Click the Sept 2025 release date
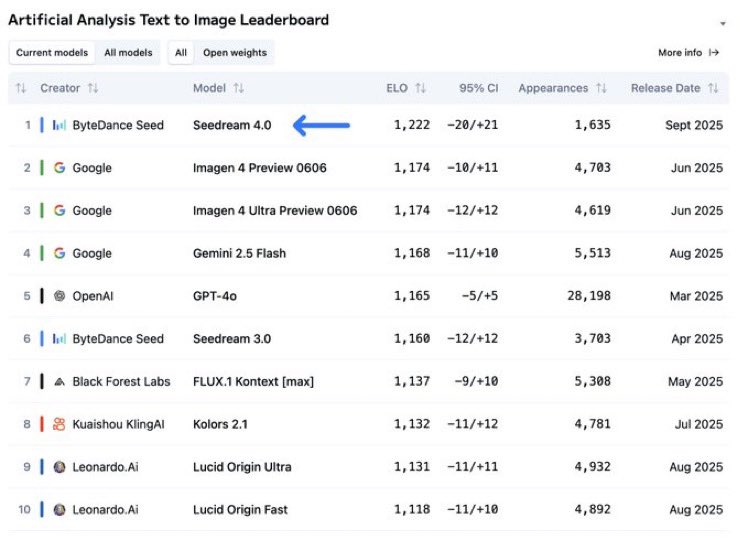Image resolution: width=748 pixels, height=540 pixels. click(694, 125)
